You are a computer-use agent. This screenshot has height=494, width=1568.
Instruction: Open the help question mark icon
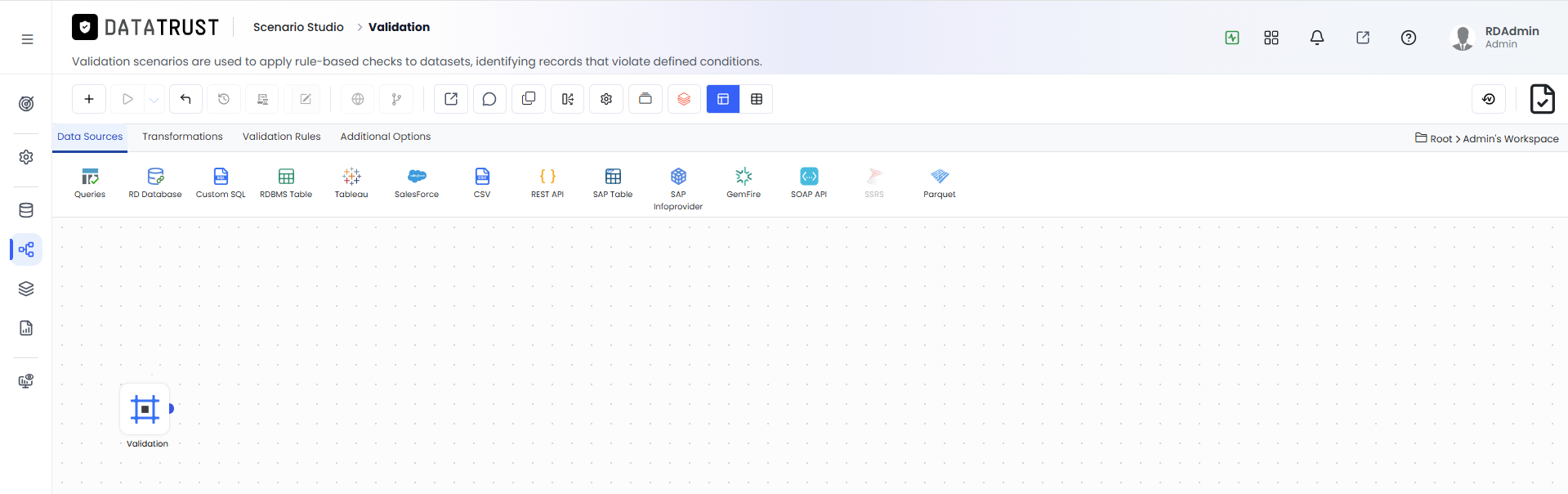[1409, 38]
